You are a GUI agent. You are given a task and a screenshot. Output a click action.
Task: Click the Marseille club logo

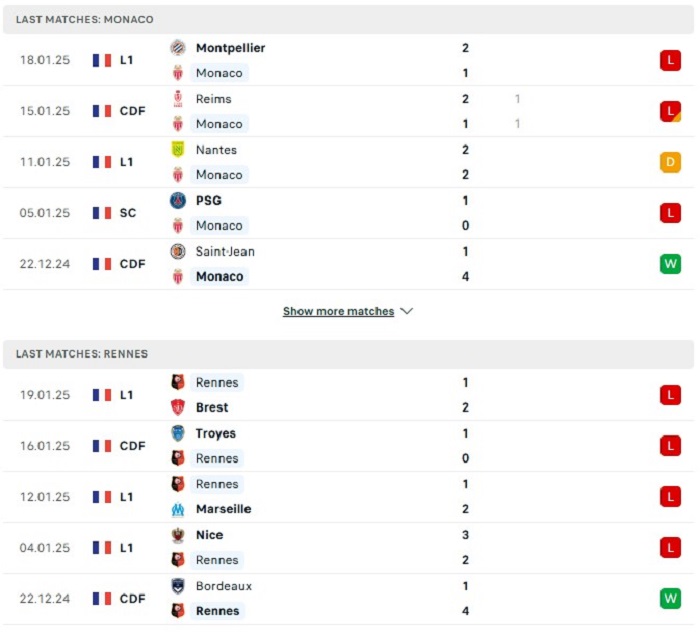pyautogui.click(x=178, y=509)
